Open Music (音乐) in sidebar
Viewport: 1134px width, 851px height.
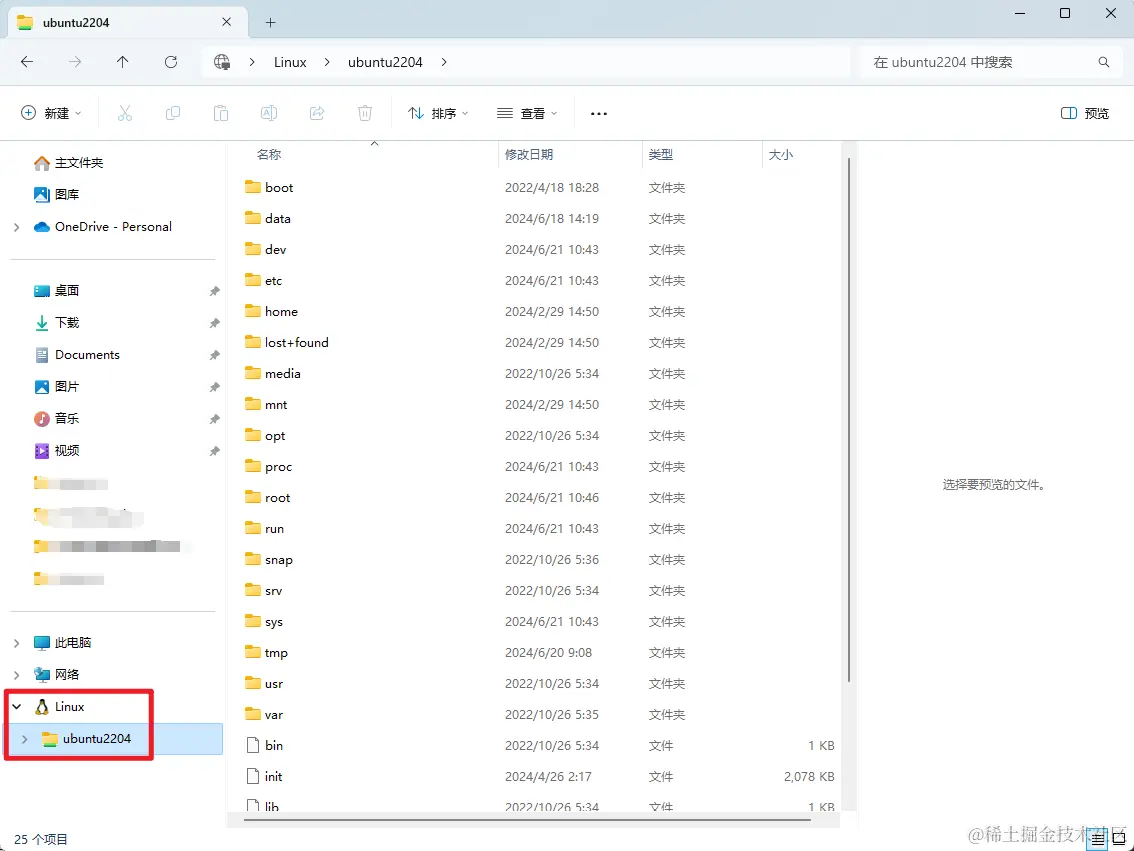pyautogui.click(x=56, y=418)
